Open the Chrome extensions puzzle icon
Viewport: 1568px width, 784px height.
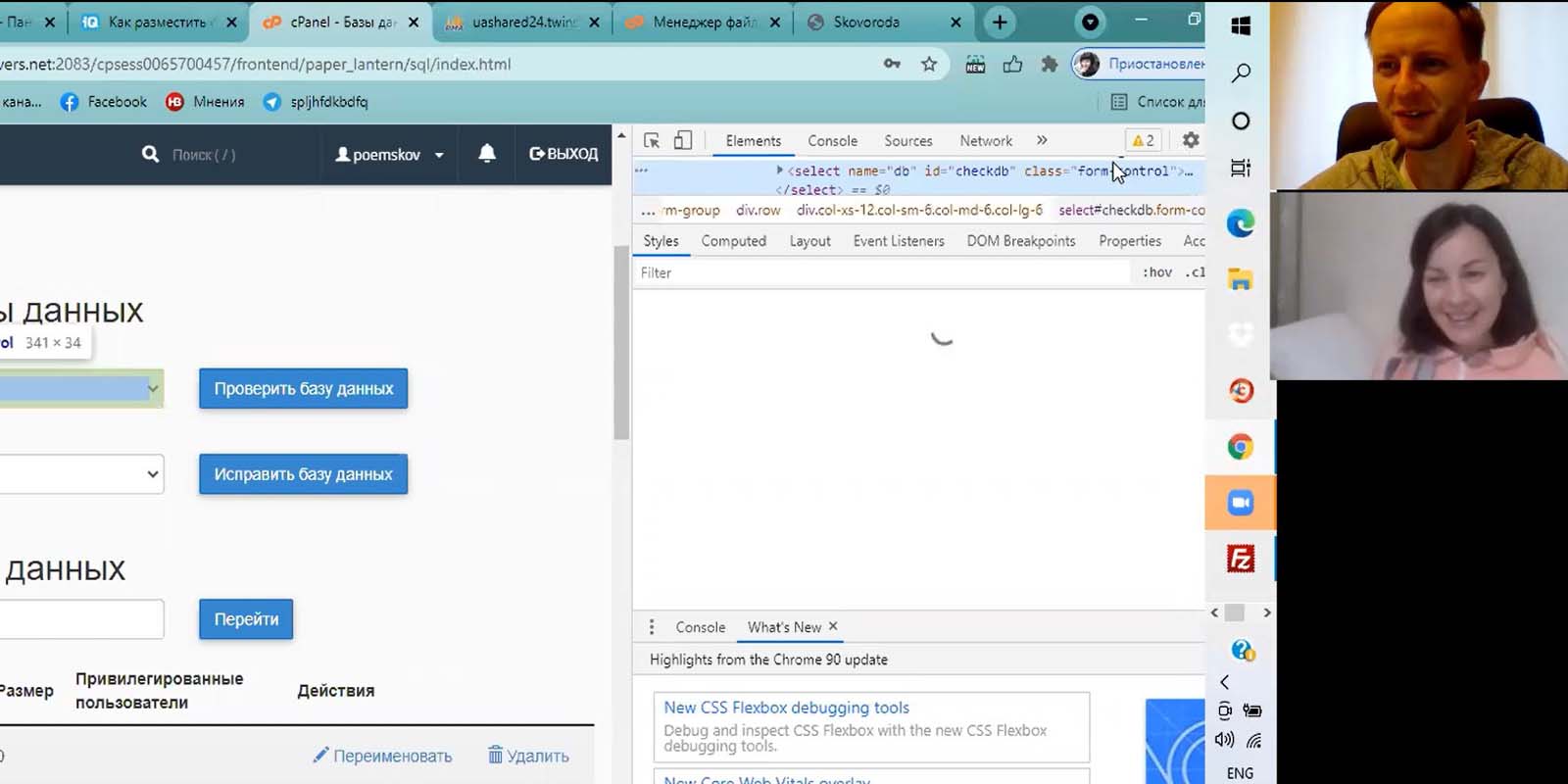tap(1050, 64)
